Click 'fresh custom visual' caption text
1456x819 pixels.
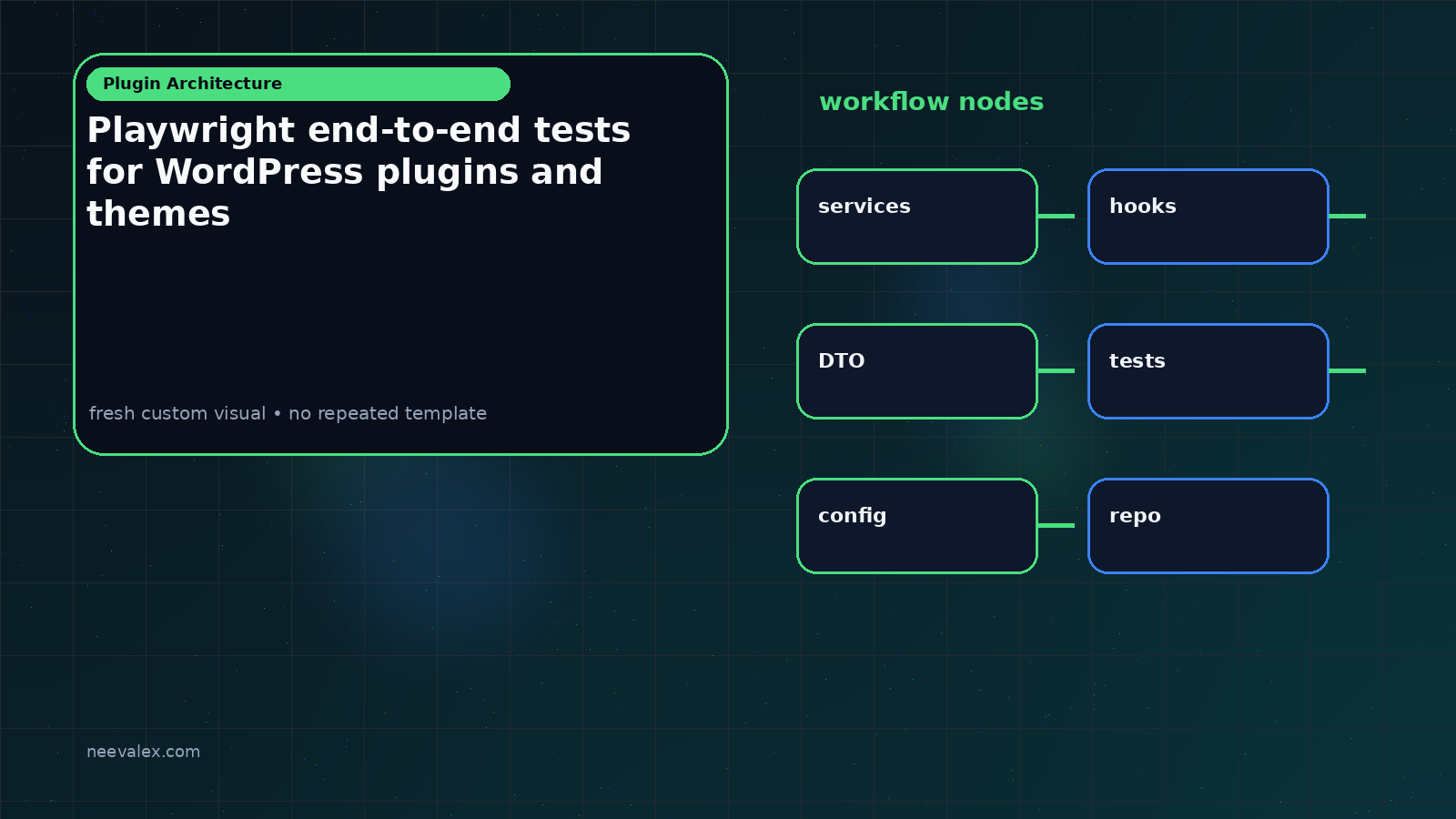click(x=177, y=413)
